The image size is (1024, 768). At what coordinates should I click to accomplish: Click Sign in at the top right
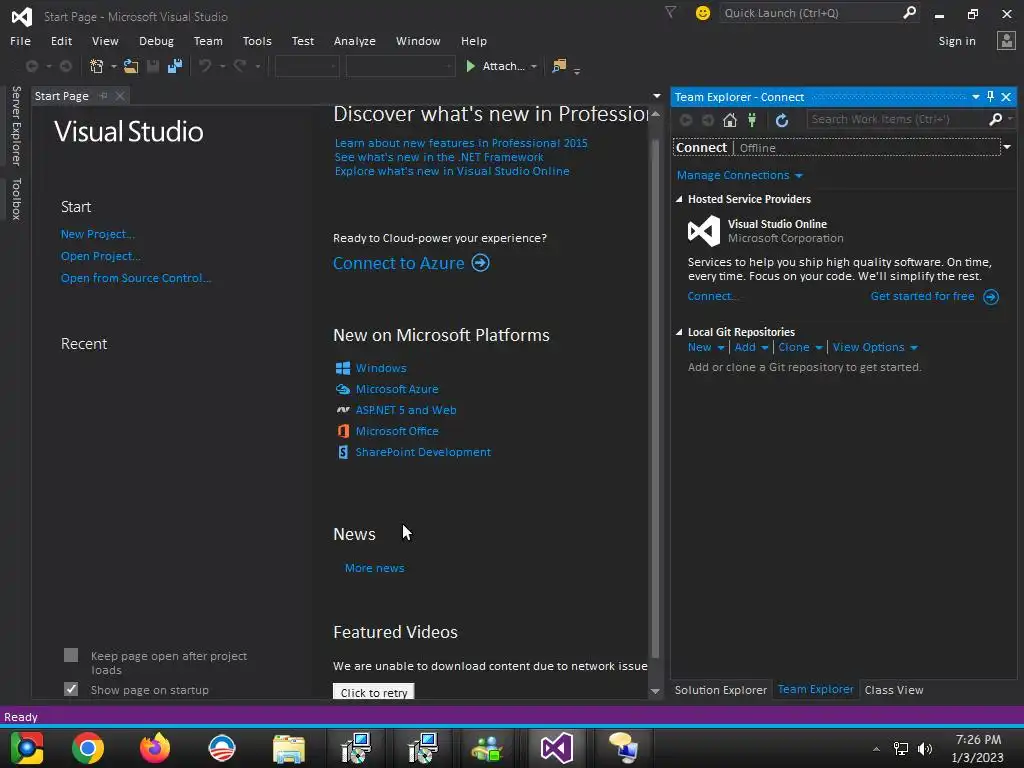pyautogui.click(x=957, y=40)
